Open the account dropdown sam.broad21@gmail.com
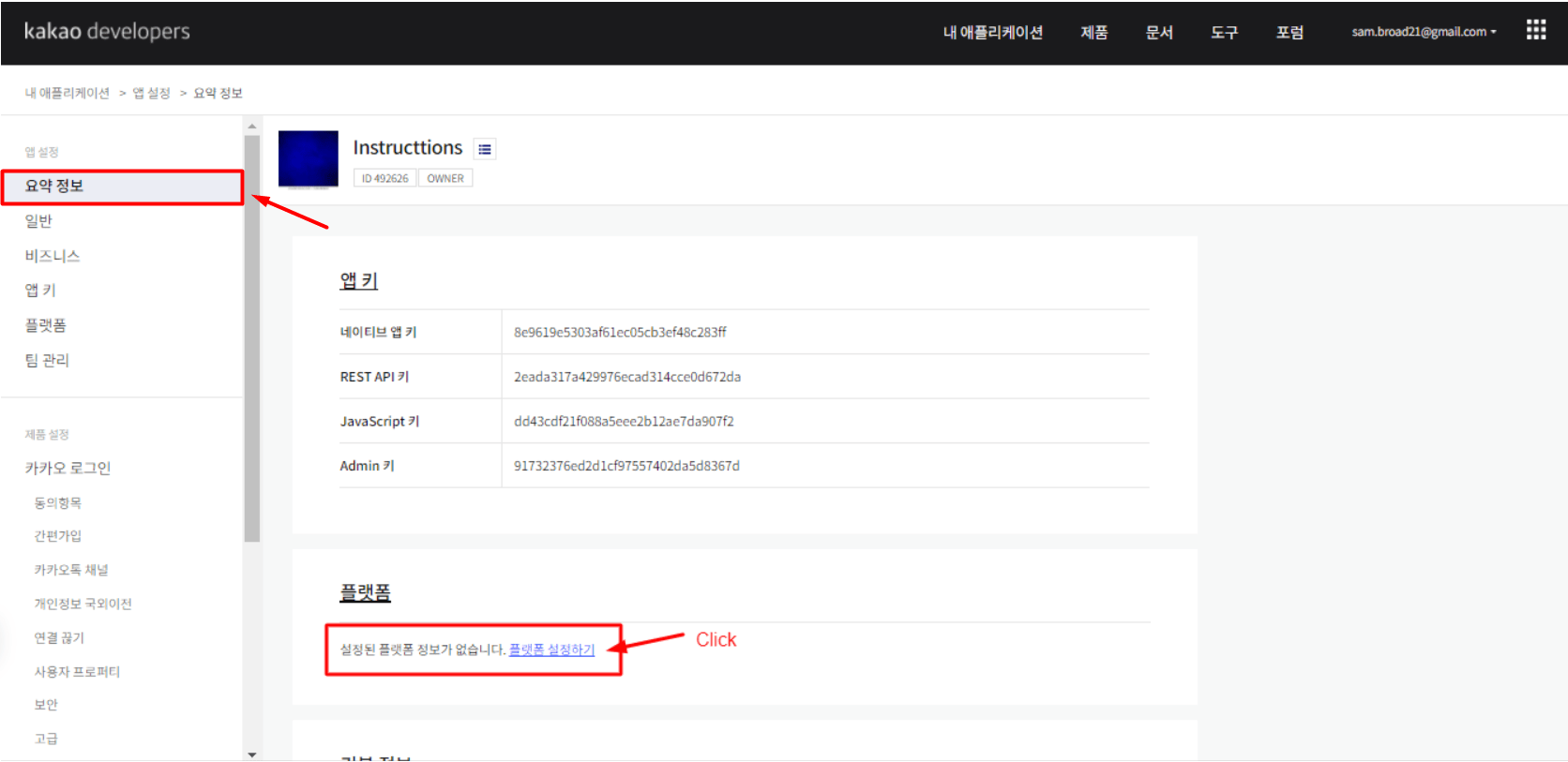1568x762 pixels. pos(1424,32)
